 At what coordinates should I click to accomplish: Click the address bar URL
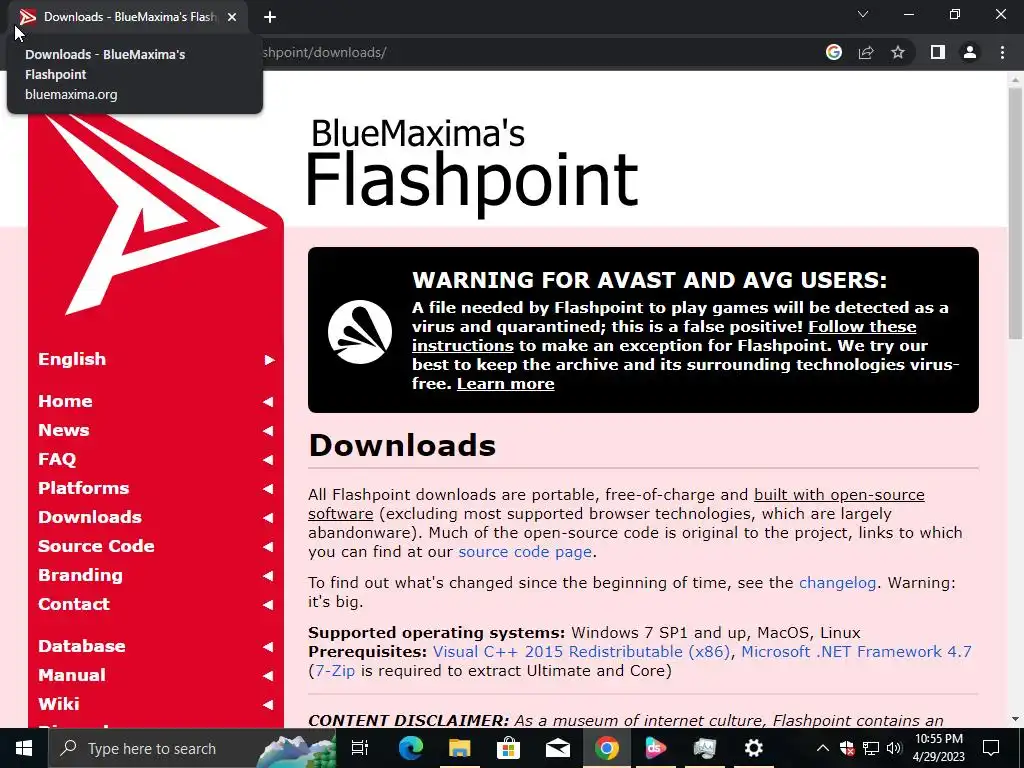(324, 52)
